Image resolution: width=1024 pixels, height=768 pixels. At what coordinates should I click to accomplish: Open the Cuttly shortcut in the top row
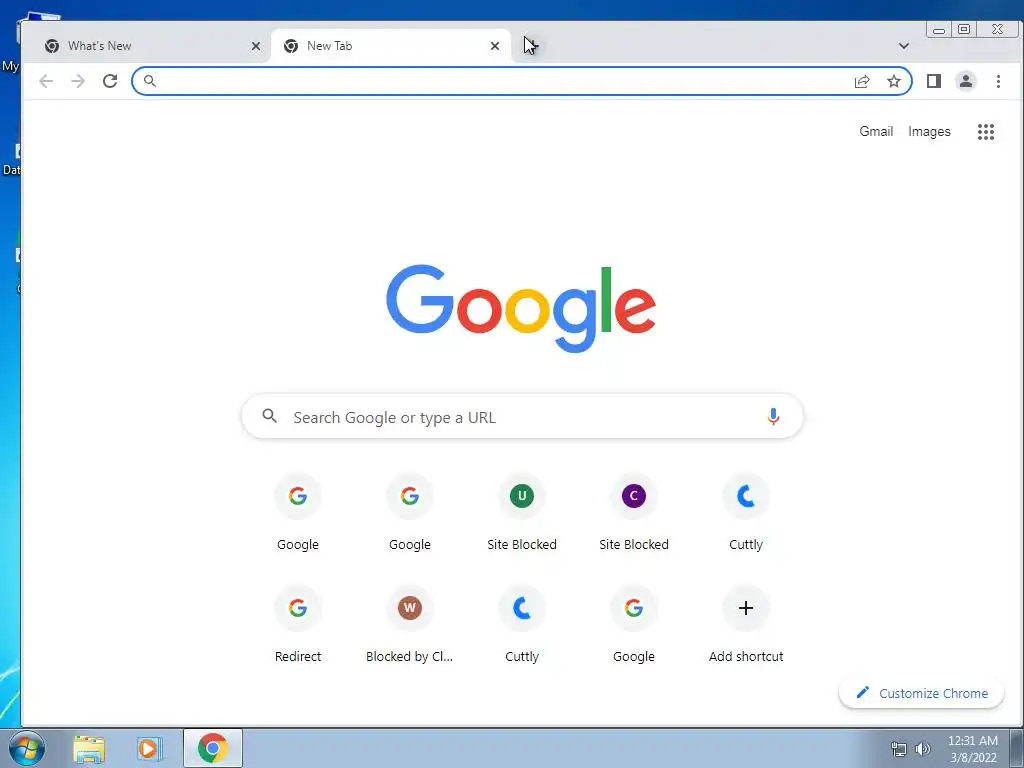(x=746, y=514)
